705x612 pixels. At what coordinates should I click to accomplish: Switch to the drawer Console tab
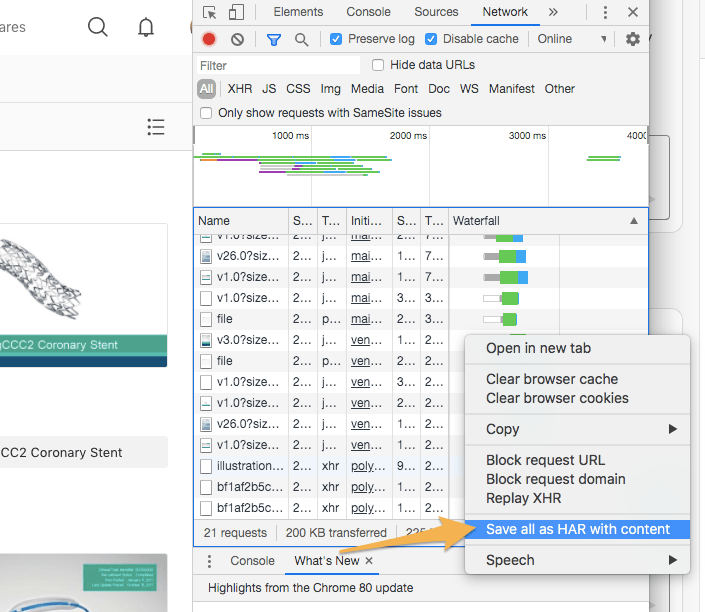coord(252,561)
